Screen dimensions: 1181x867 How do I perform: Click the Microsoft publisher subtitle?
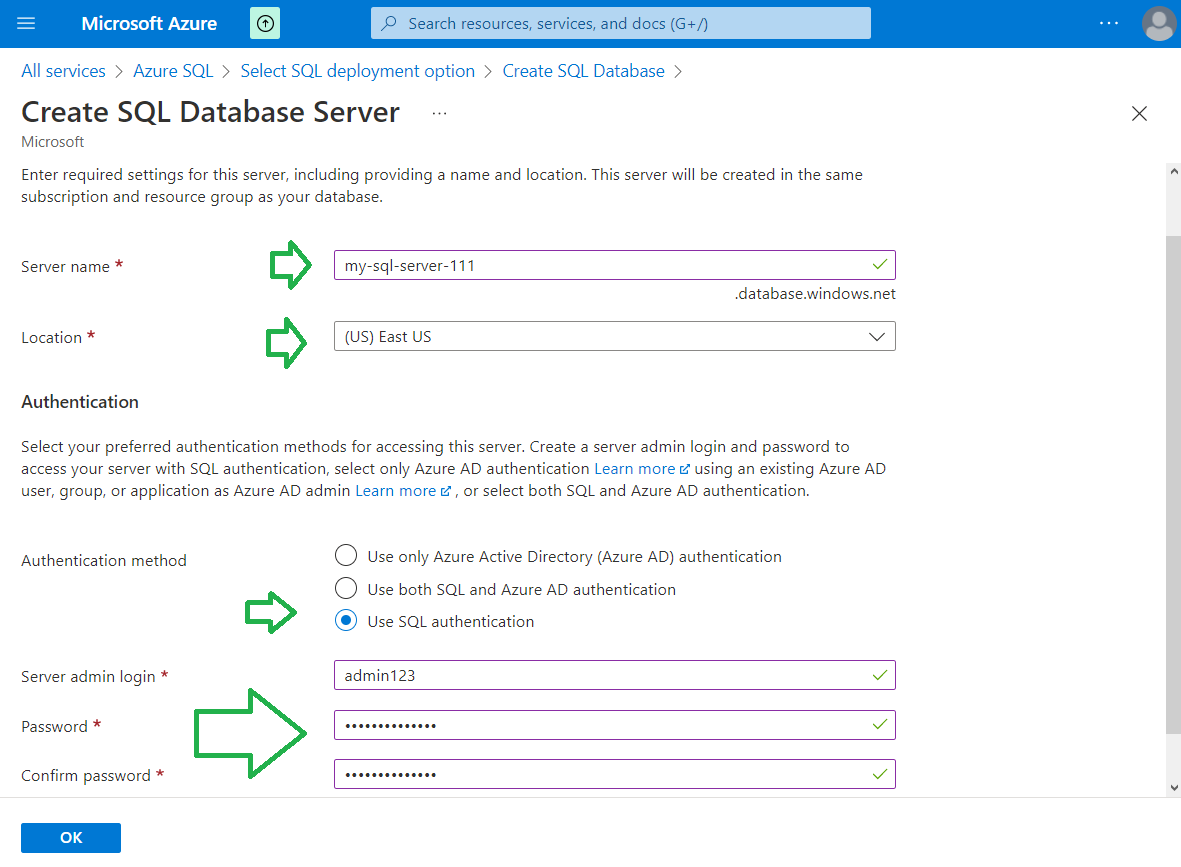pos(53,142)
